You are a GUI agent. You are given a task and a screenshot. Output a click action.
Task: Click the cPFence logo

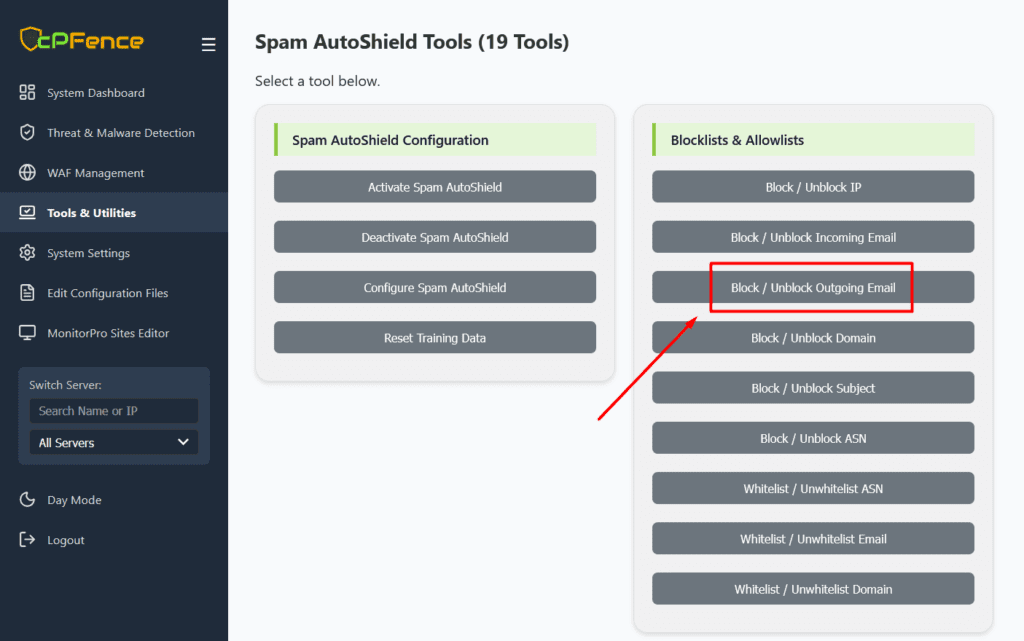(82, 41)
